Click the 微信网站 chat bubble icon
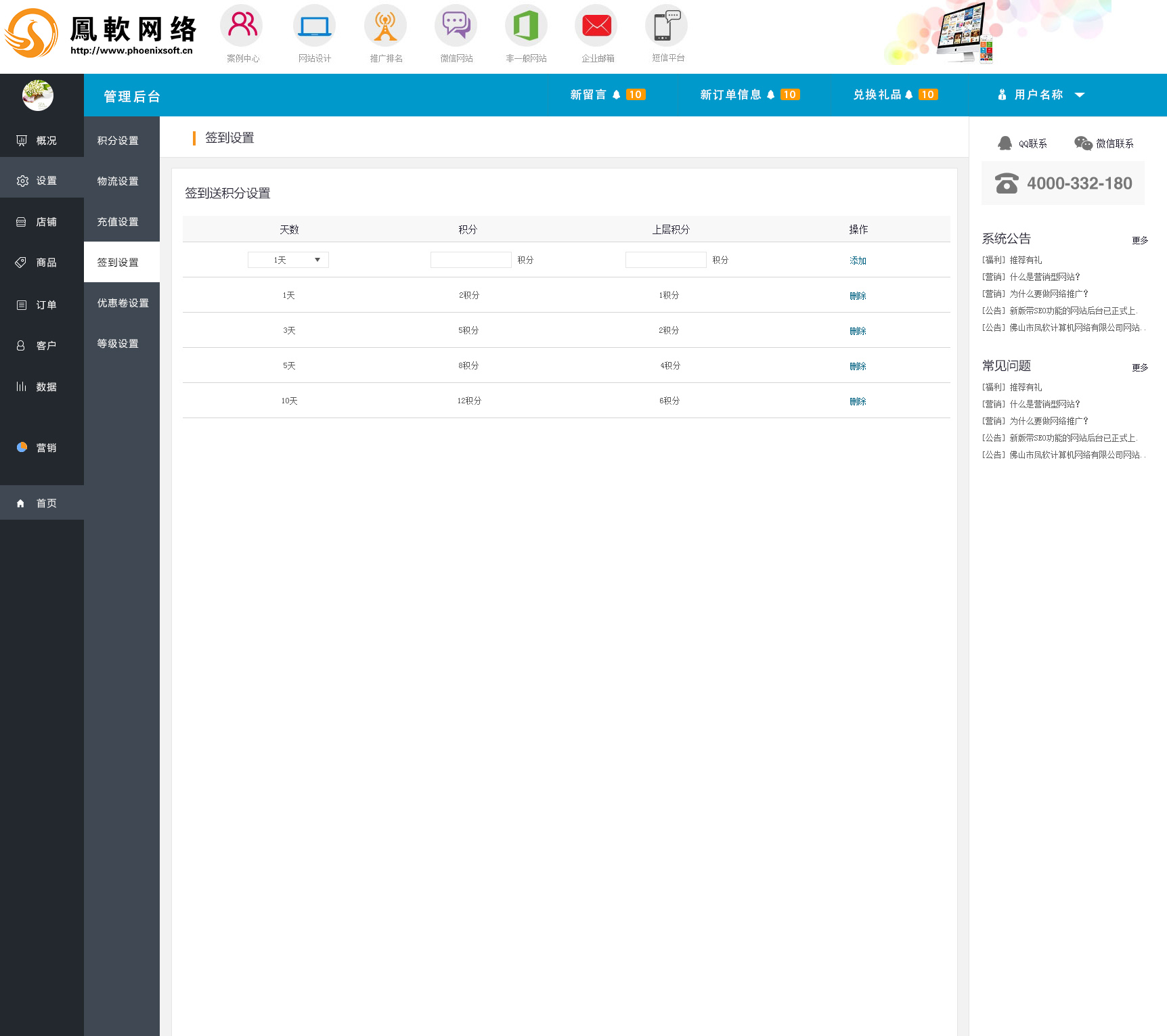The width and height of the screenshot is (1167, 1036). (456, 26)
